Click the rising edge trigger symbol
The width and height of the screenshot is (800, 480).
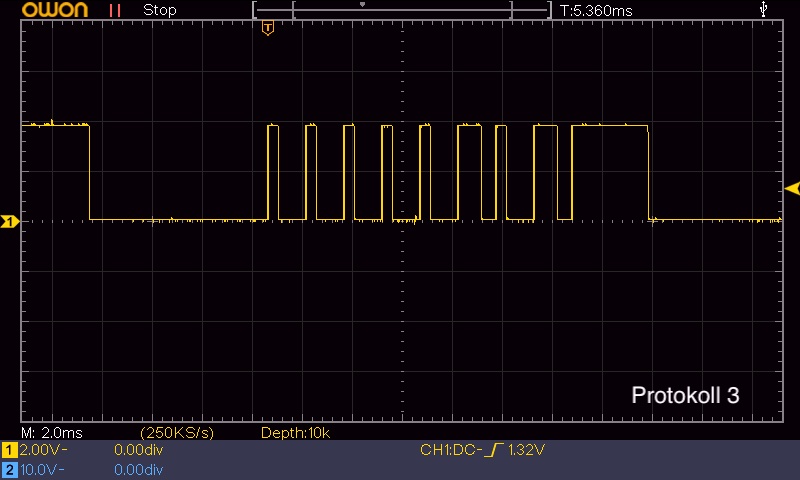[x=493, y=450]
